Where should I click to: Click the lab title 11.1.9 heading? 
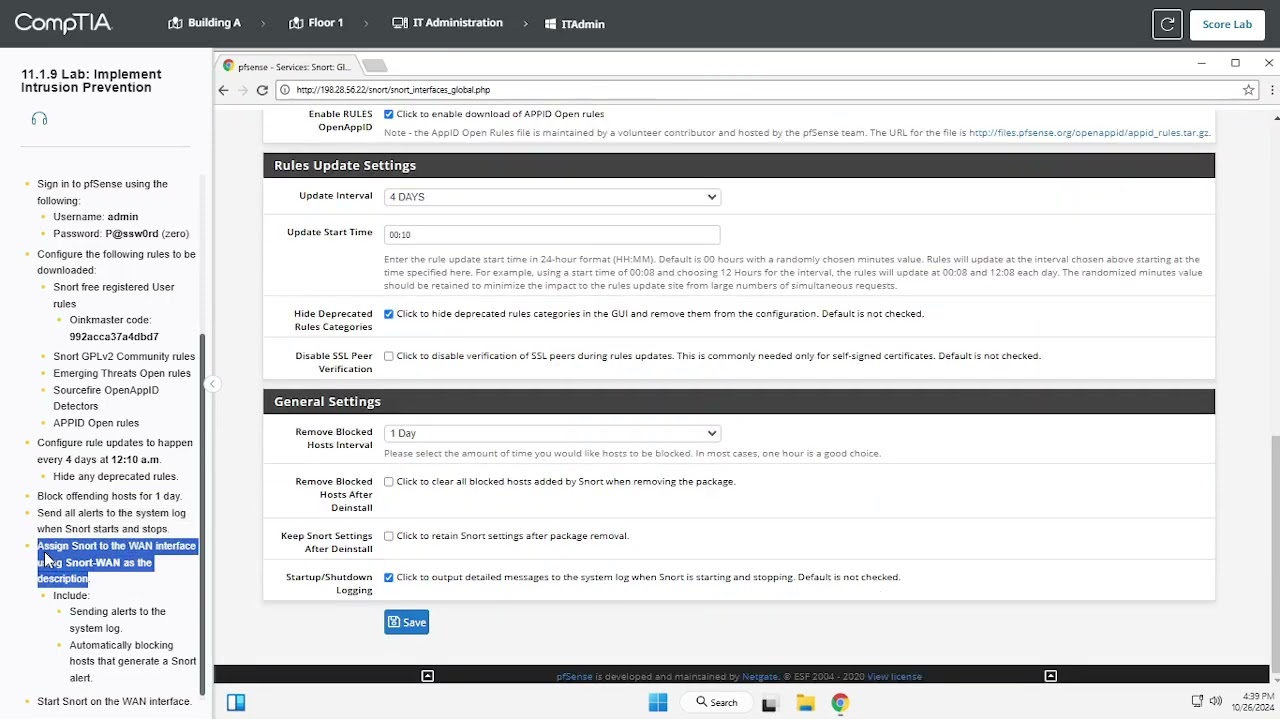click(91, 81)
